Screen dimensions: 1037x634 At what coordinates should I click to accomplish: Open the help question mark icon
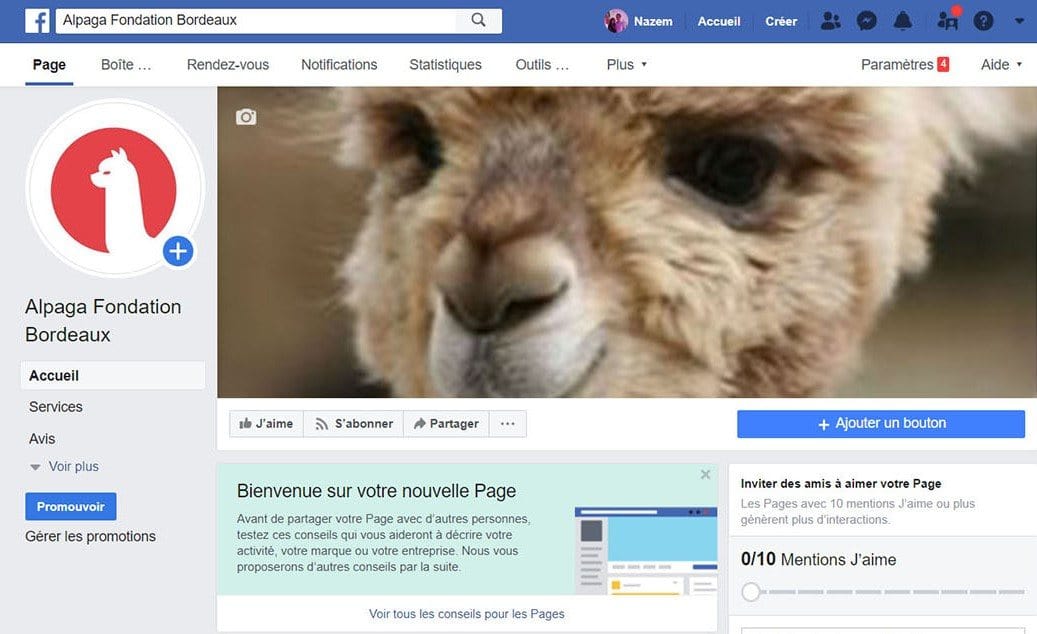983,20
